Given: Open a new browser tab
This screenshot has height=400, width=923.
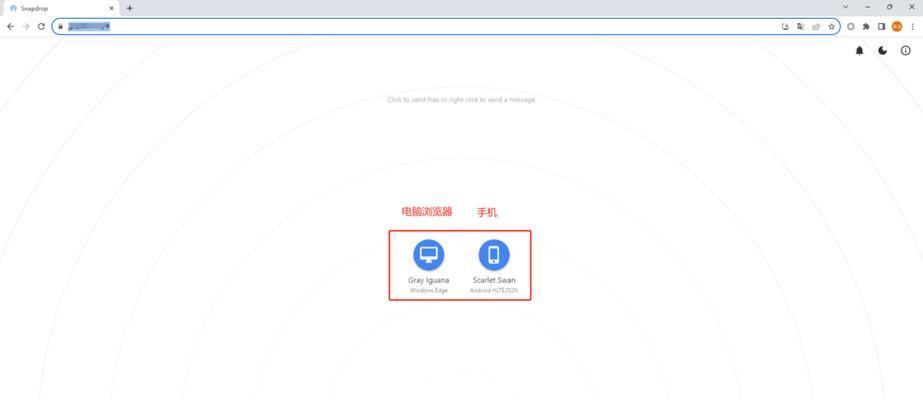Looking at the screenshot, I should [130, 8].
